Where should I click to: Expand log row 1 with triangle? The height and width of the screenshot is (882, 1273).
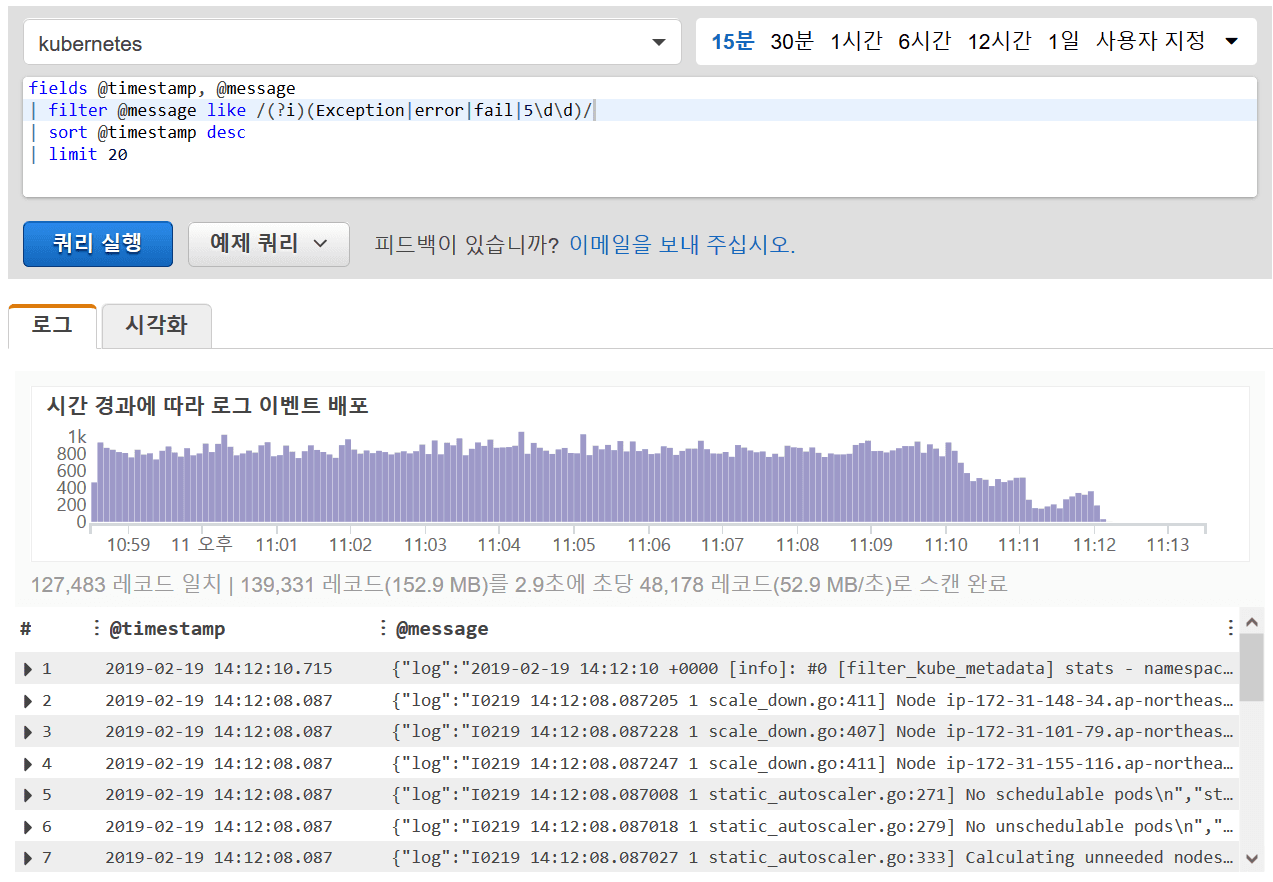tap(28, 669)
